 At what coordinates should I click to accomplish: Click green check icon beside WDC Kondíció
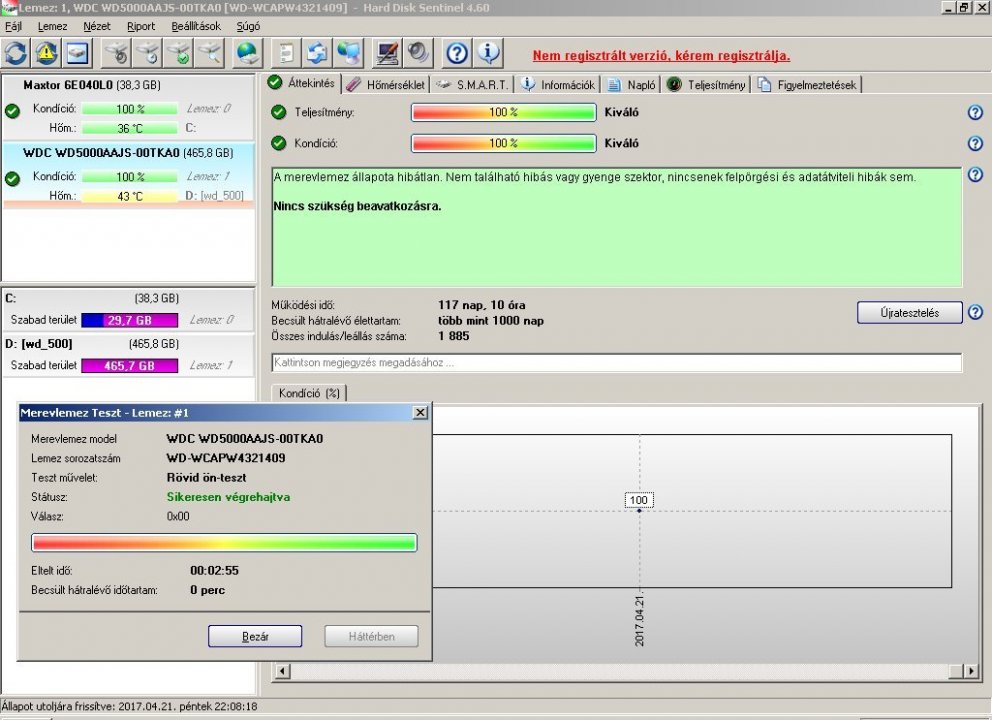tap(12, 179)
